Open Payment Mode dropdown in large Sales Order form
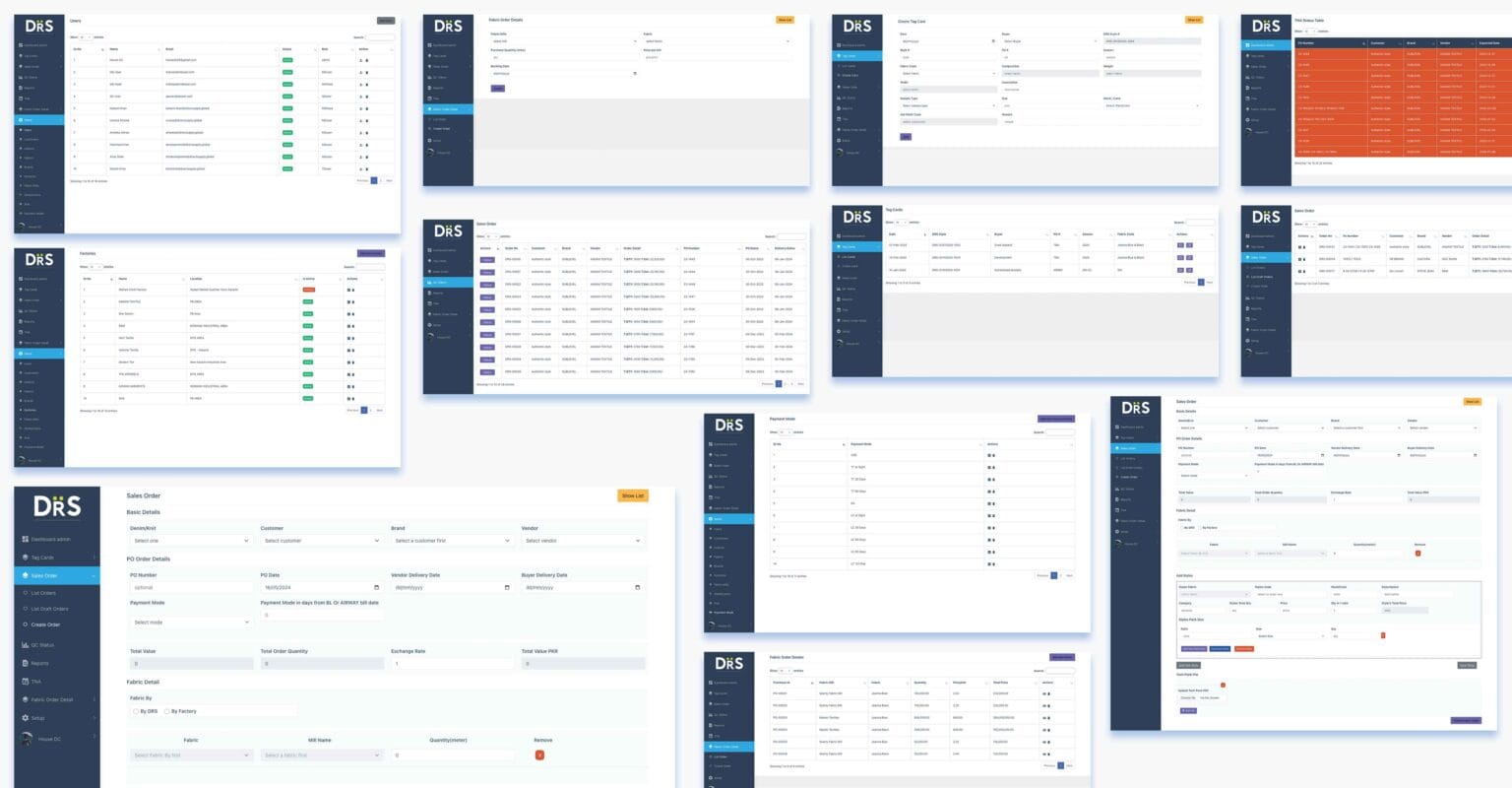Image resolution: width=1512 pixels, height=788 pixels. tap(191, 623)
